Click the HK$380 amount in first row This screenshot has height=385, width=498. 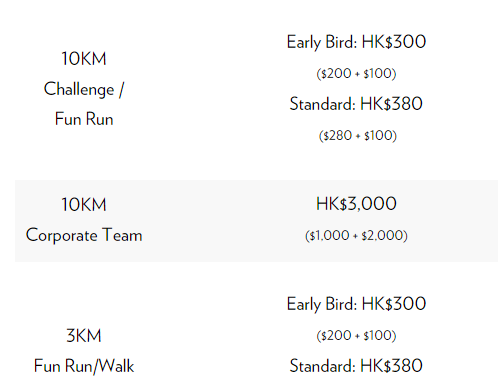click(x=391, y=104)
